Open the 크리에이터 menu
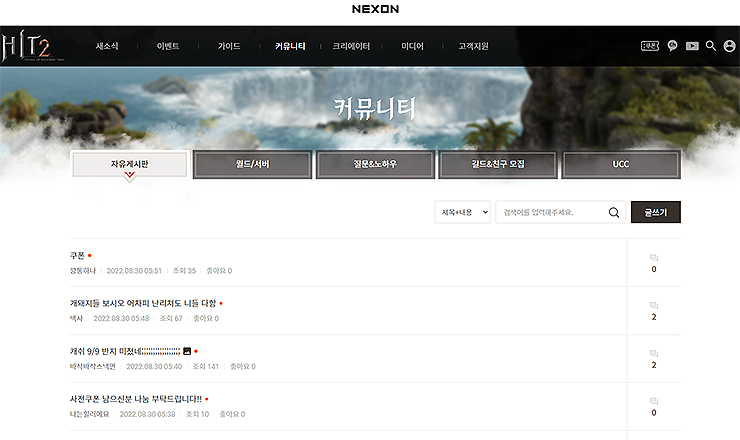 [351, 46]
